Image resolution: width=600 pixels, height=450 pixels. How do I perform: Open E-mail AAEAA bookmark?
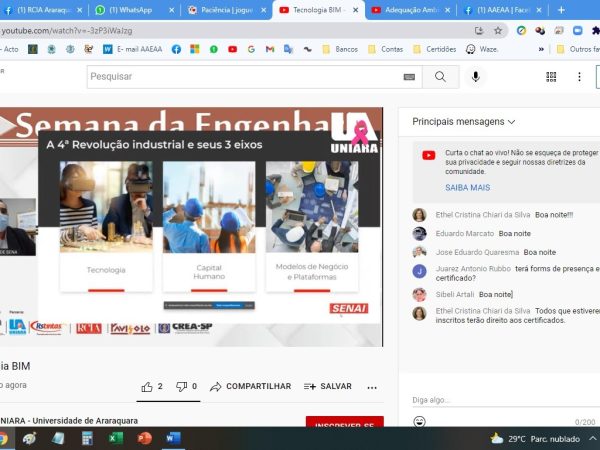click(133, 49)
